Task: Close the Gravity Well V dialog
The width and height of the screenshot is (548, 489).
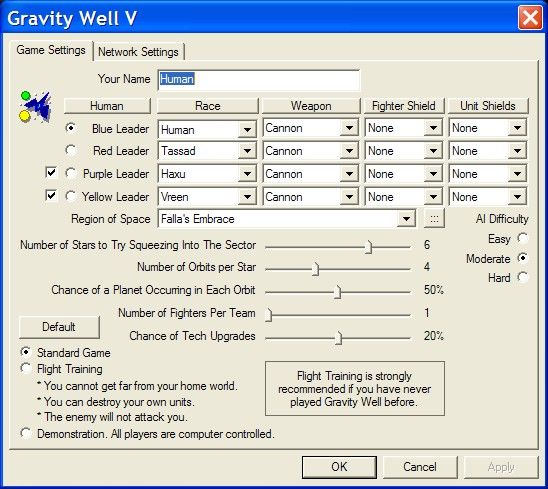Action: tap(530, 17)
